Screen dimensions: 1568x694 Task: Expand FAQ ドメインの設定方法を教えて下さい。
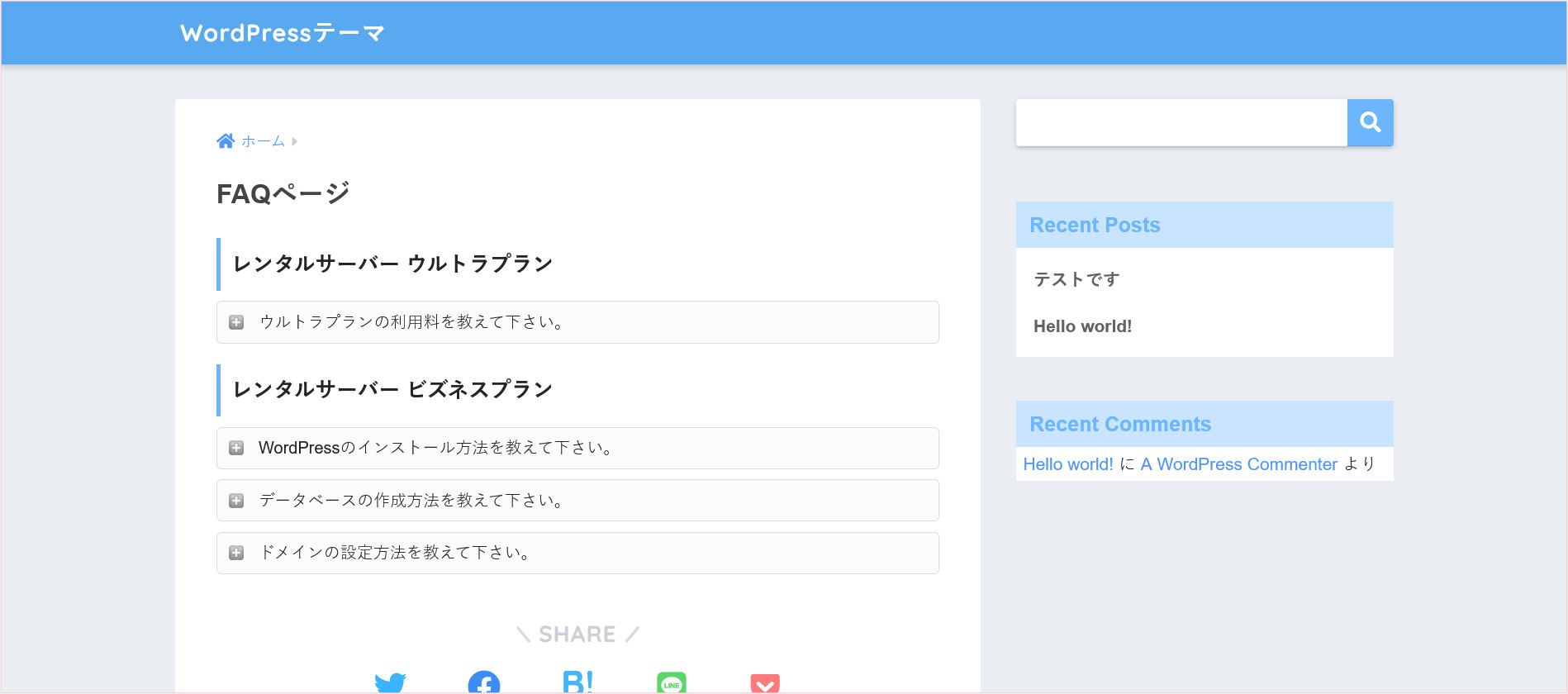click(x=577, y=553)
